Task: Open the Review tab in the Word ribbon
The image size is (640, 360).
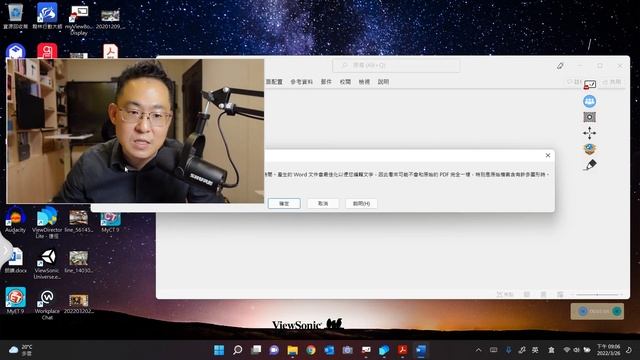Action: 345,82
